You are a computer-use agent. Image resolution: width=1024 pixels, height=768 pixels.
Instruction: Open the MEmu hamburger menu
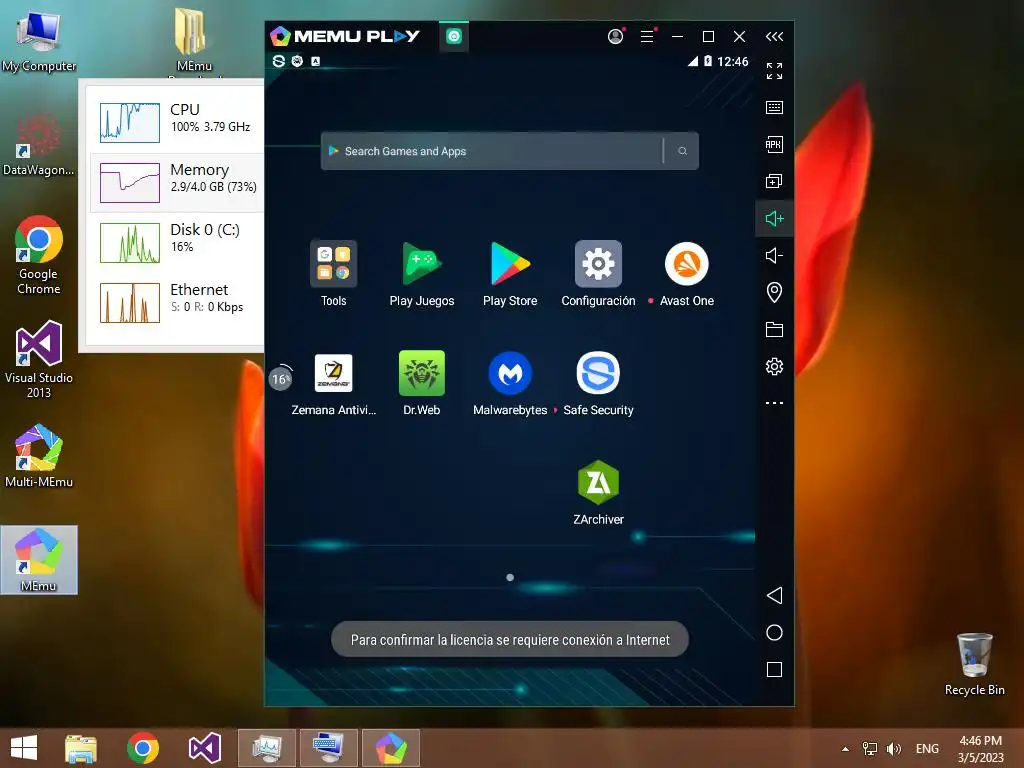pyautogui.click(x=647, y=37)
